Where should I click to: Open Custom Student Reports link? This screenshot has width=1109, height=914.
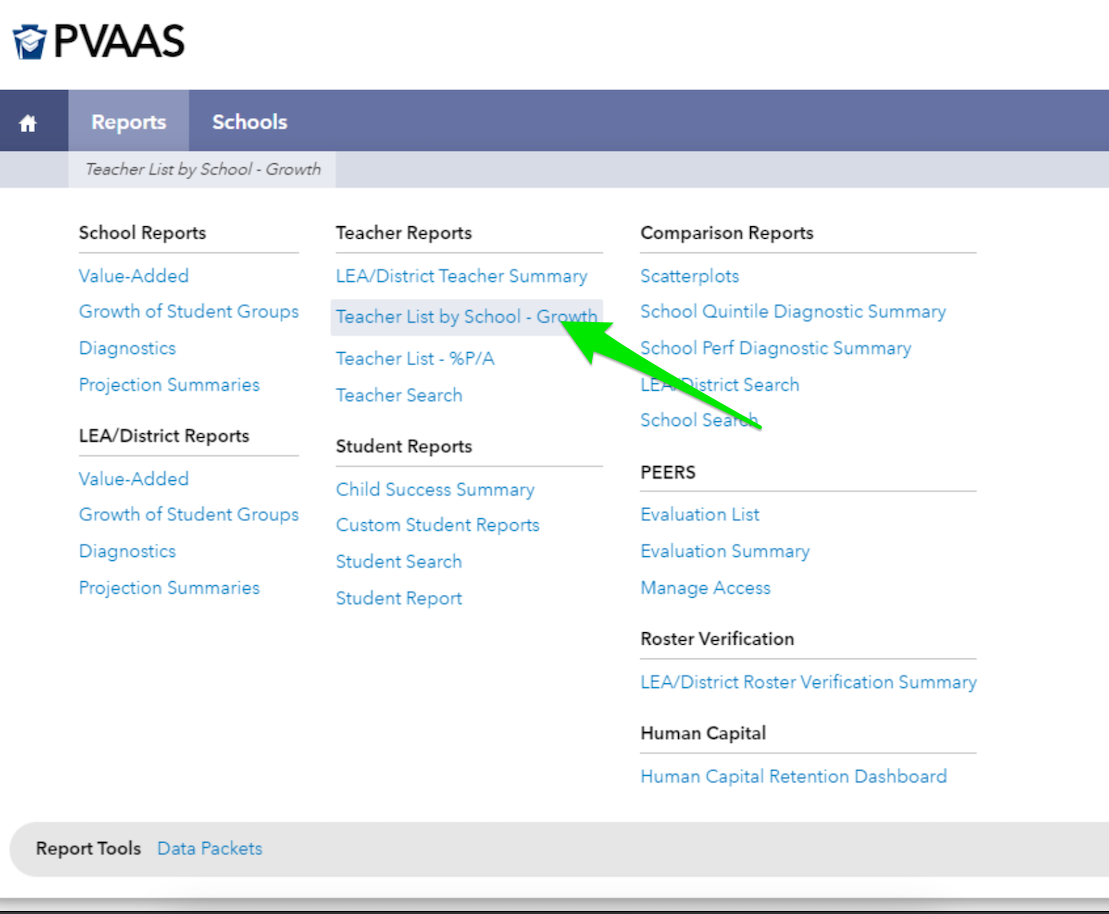(438, 525)
